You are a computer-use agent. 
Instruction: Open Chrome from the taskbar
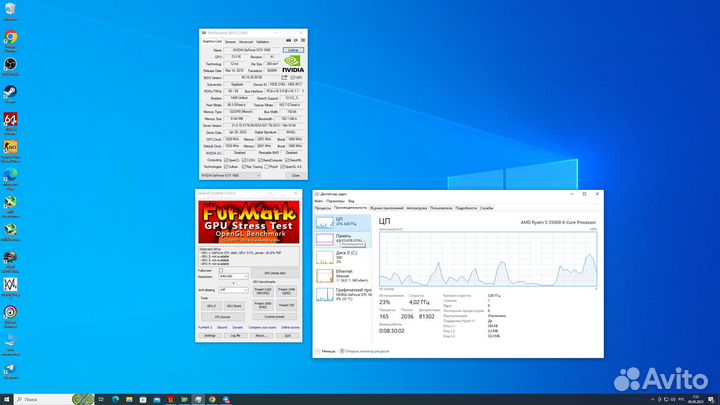[x=212, y=399]
